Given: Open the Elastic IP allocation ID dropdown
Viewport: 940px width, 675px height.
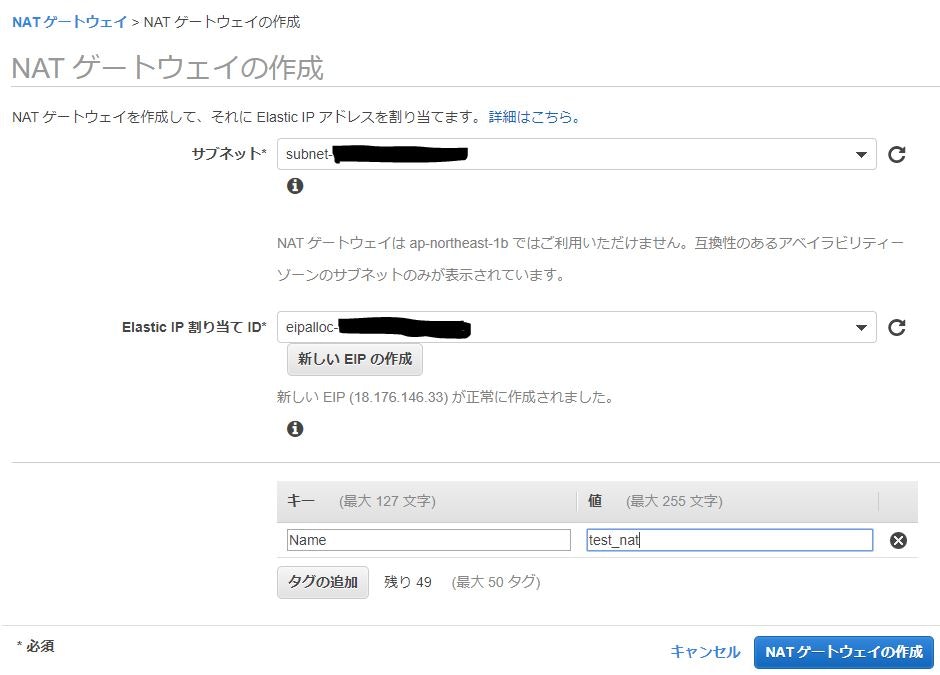Looking at the screenshot, I should tap(577, 327).
